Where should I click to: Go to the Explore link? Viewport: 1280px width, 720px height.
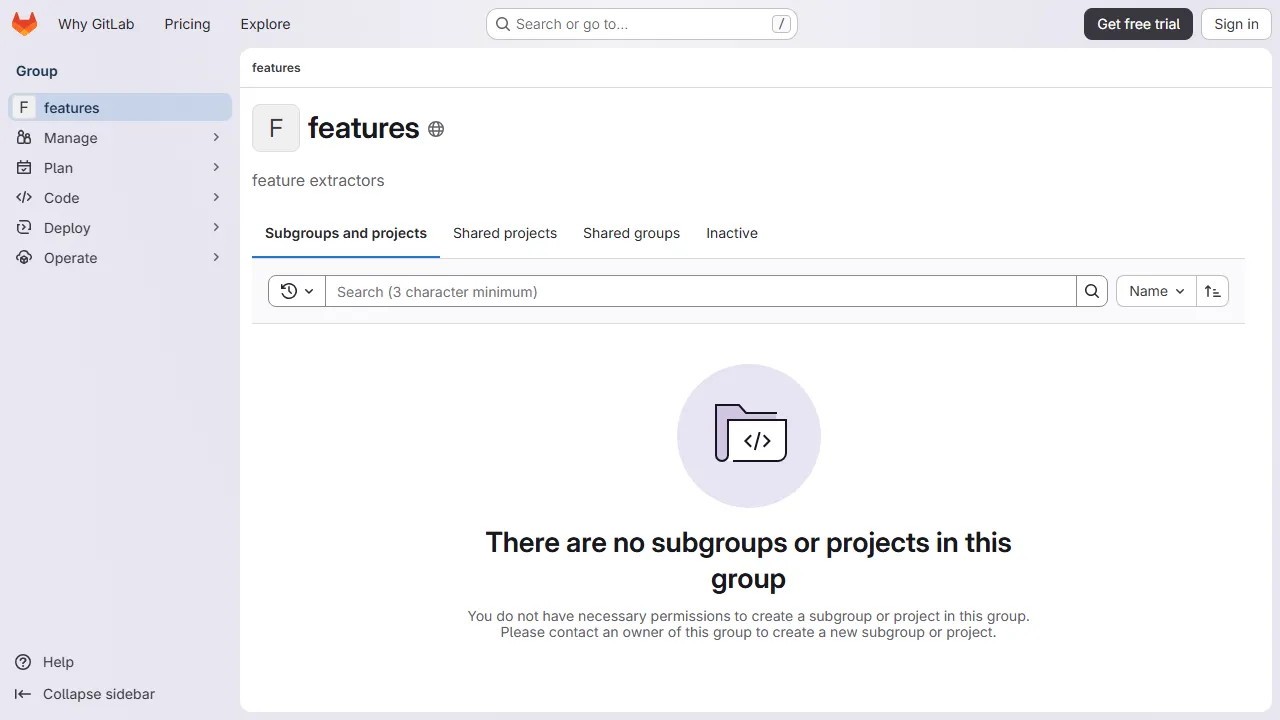coord(265,24)
